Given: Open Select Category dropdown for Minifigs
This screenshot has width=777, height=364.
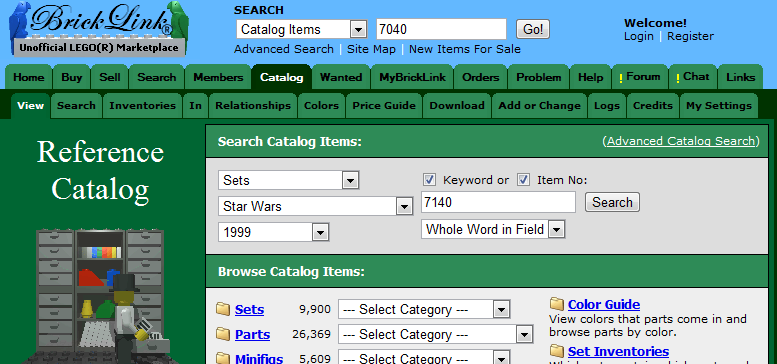Looking at the screenshot, I should (x=424, y=358).
